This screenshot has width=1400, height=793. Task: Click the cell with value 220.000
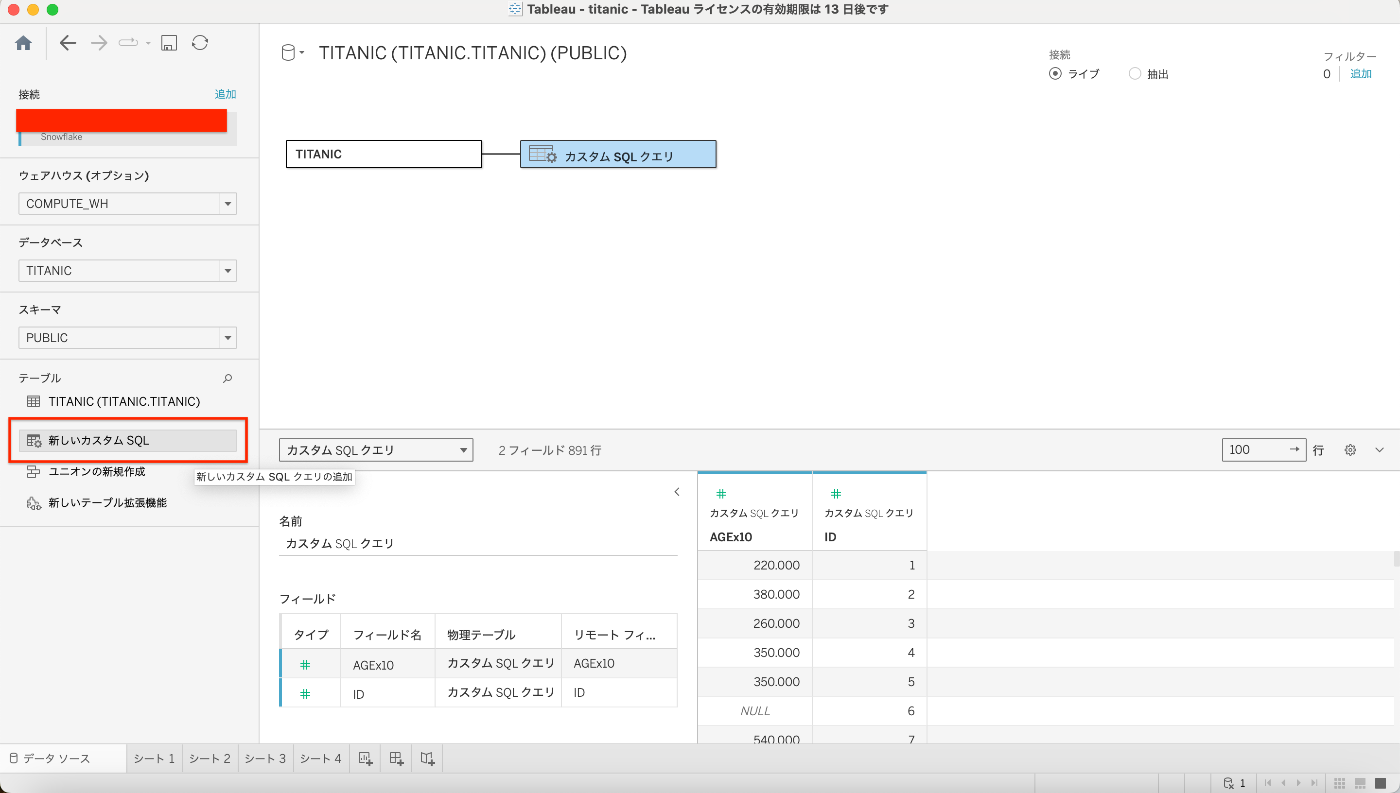tap(755, 565)
